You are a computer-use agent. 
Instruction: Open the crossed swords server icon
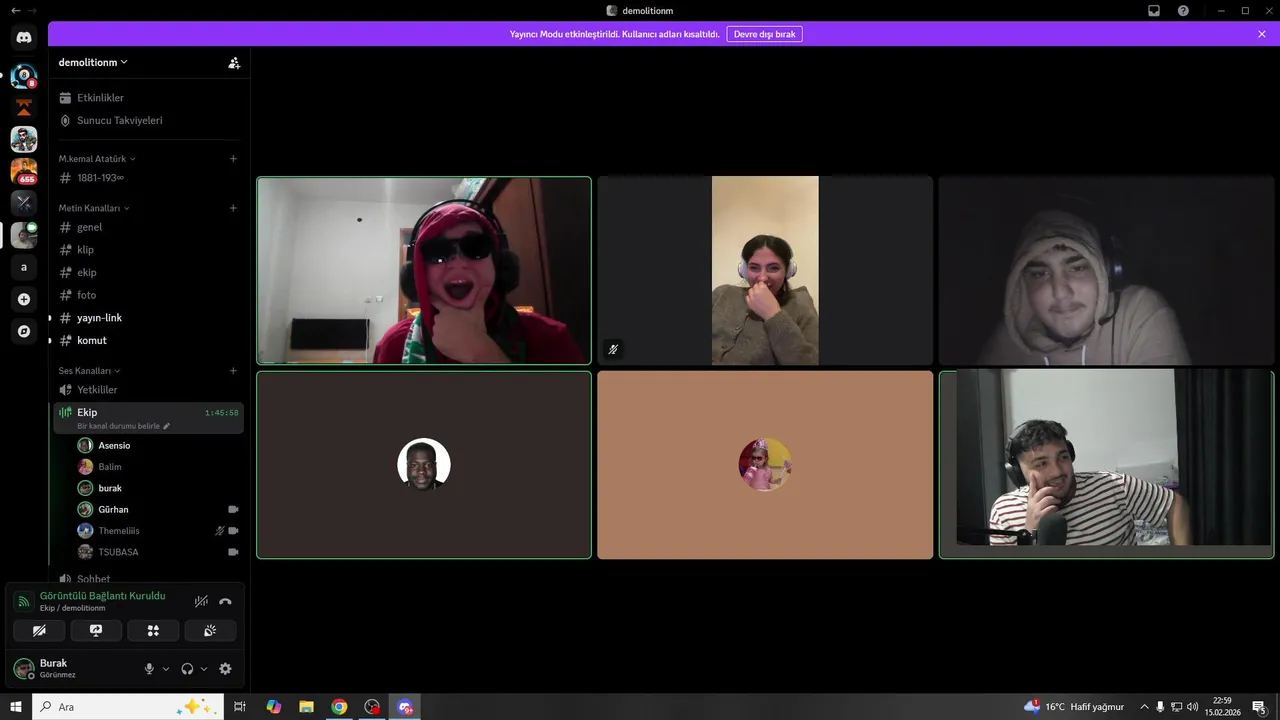coord(24,202)
